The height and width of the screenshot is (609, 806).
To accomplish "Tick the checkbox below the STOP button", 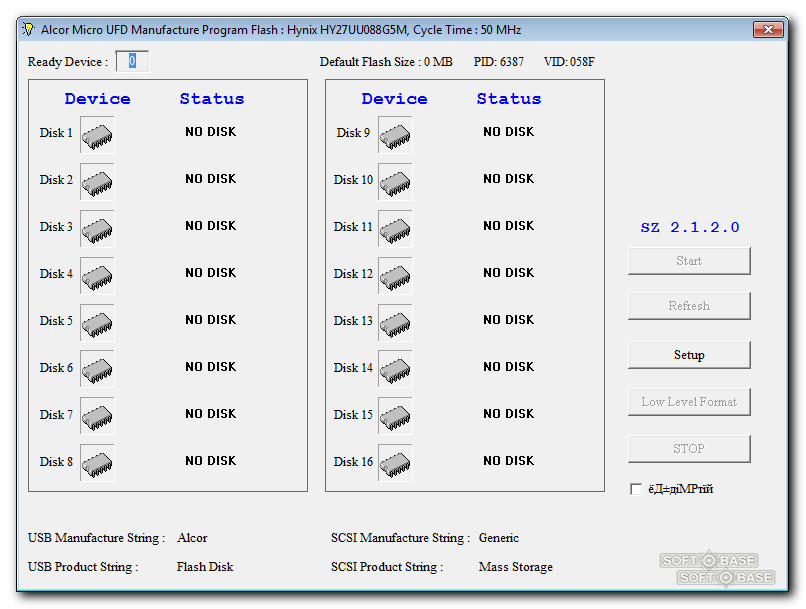I will (x=636, y=489).
